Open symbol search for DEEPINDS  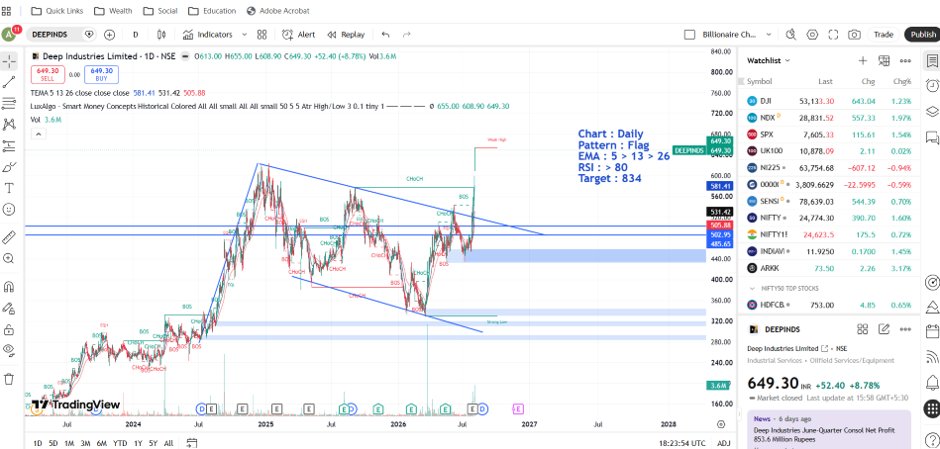click(x=50, y=34)
